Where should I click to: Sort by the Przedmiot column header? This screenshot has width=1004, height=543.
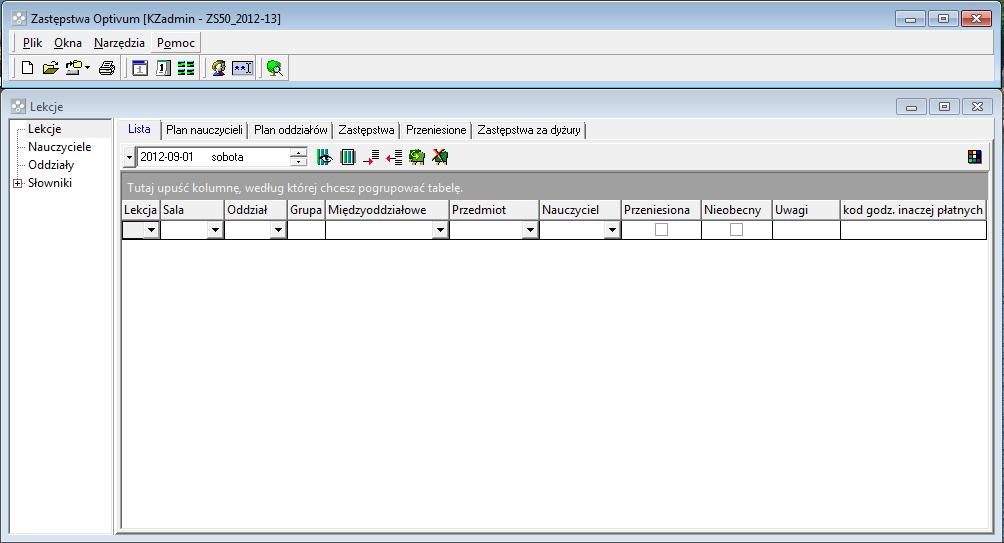[494, 210]
